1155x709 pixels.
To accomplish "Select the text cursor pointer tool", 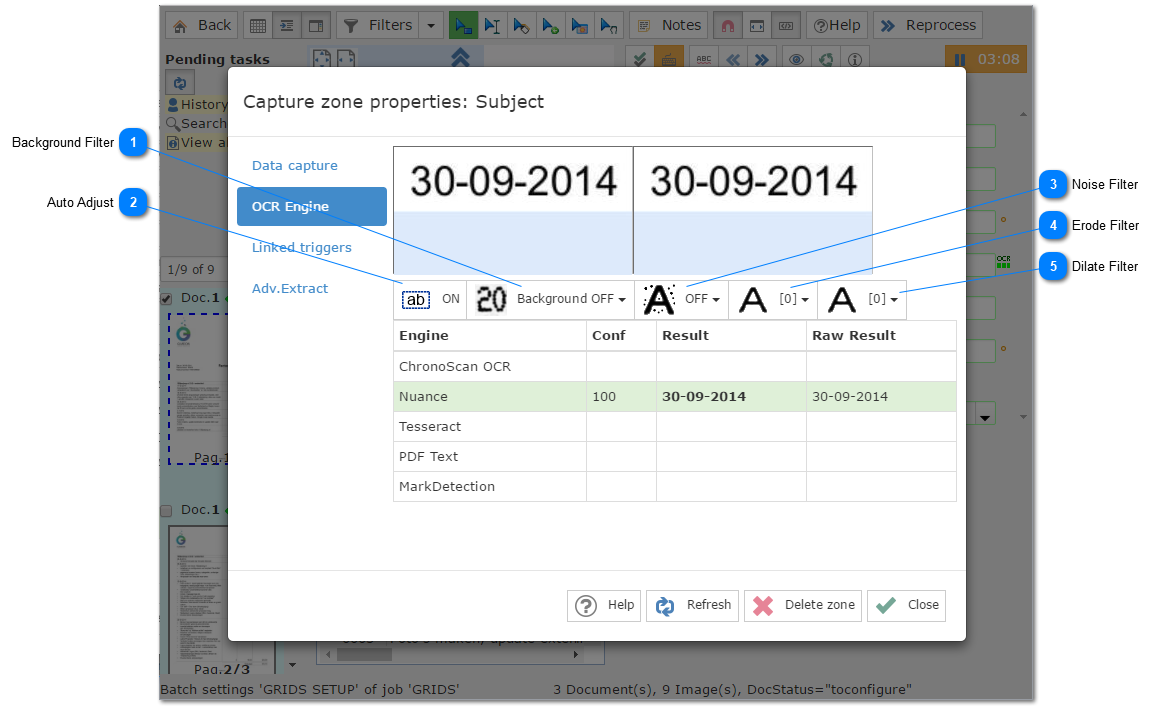I will pyautogui.click(x=492, y=26).
